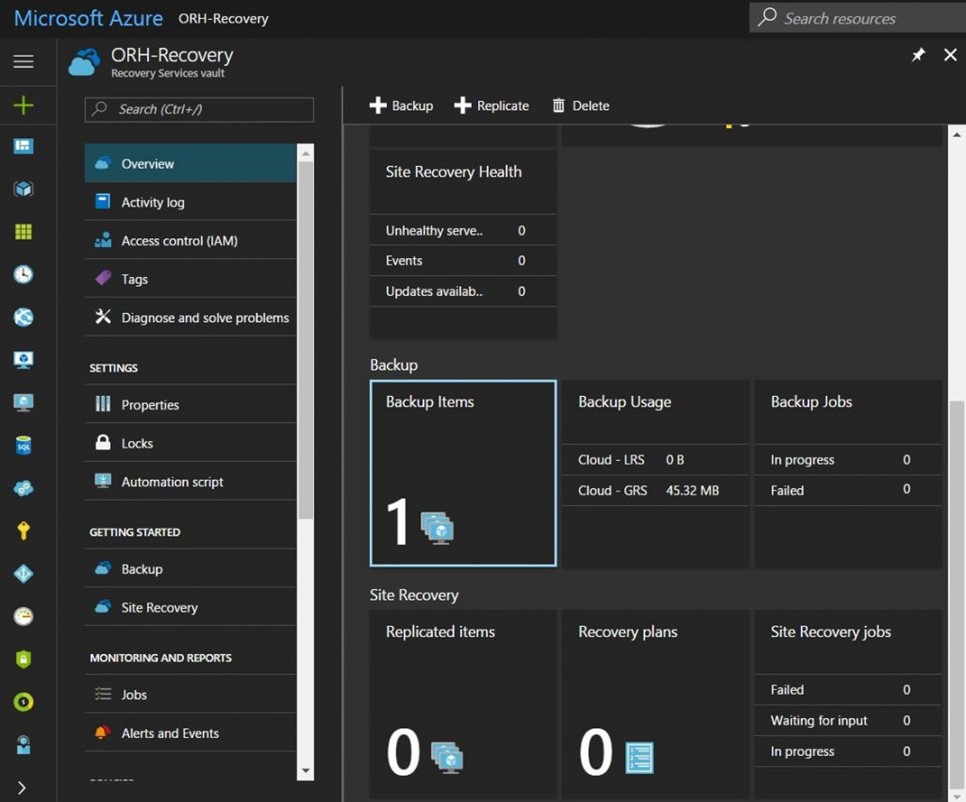Open the Backup Usage tile header
Image resolution: width=966 pixels, height=802 pixels.
[656, 411]
